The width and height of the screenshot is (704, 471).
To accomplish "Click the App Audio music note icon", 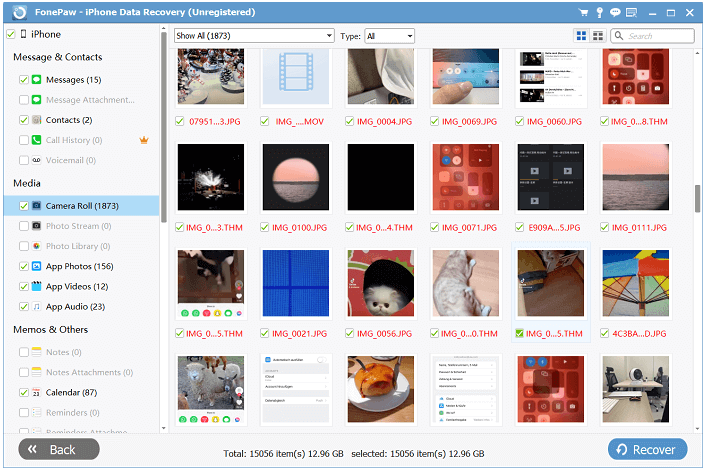I will [x=37, y=307].
